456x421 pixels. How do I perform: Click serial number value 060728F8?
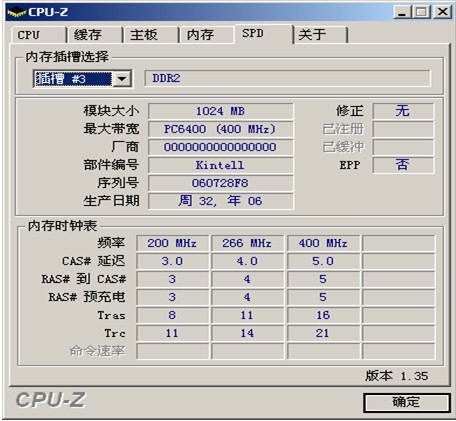click(221, 183)
